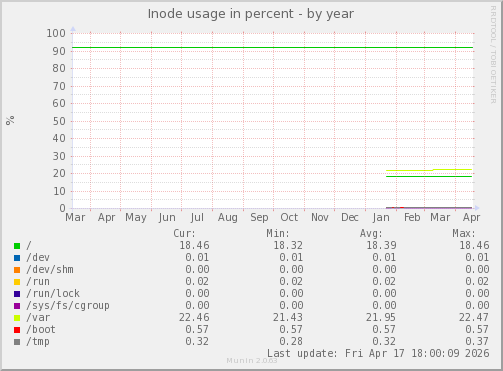The image size is (503, 371).
Task: Click the 'Feb' x-axis month label
Action: click(412, 217)
